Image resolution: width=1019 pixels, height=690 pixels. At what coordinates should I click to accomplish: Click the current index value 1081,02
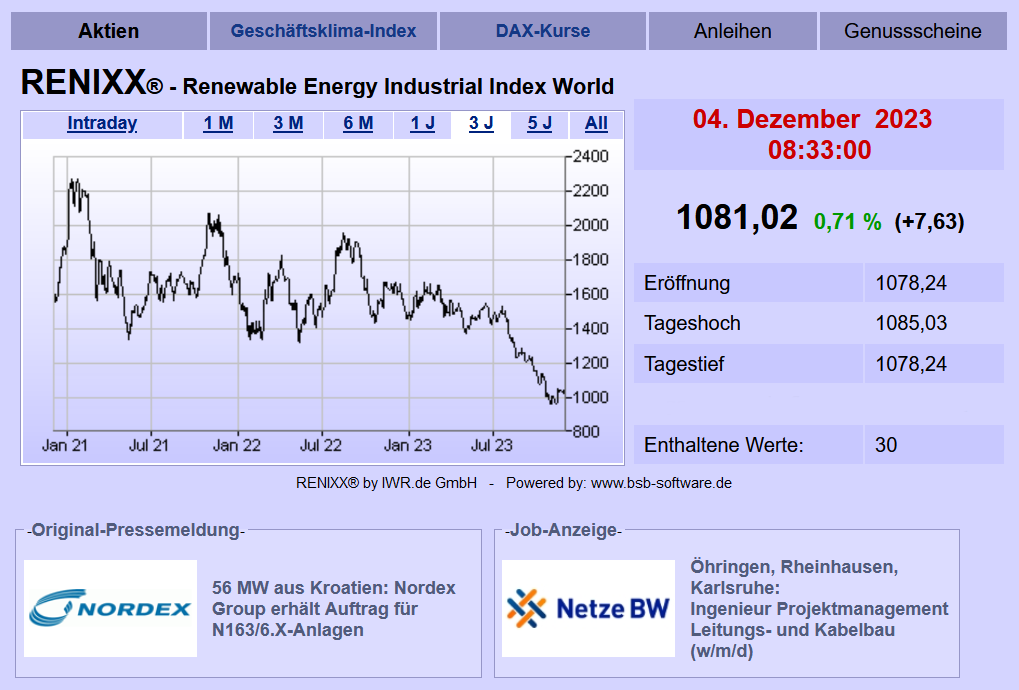(x=737, y=218)
